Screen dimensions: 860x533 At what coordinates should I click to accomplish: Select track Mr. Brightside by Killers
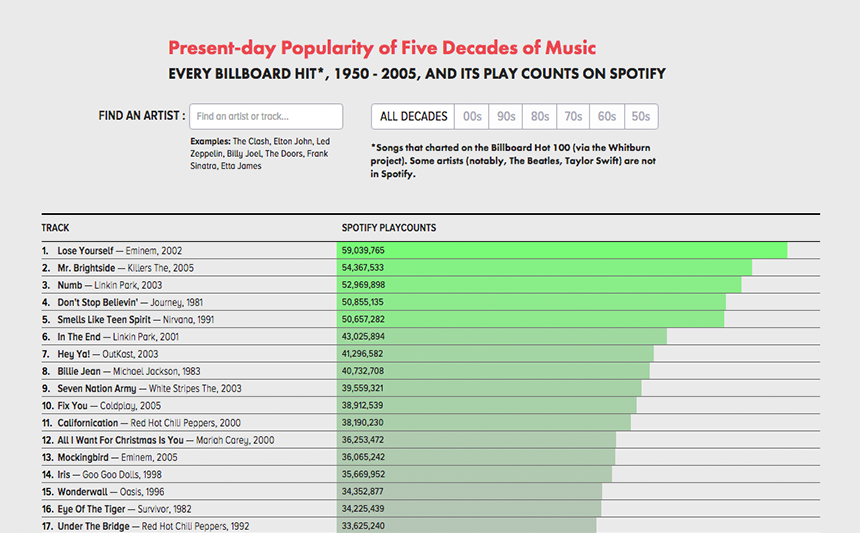pos(126,268)
